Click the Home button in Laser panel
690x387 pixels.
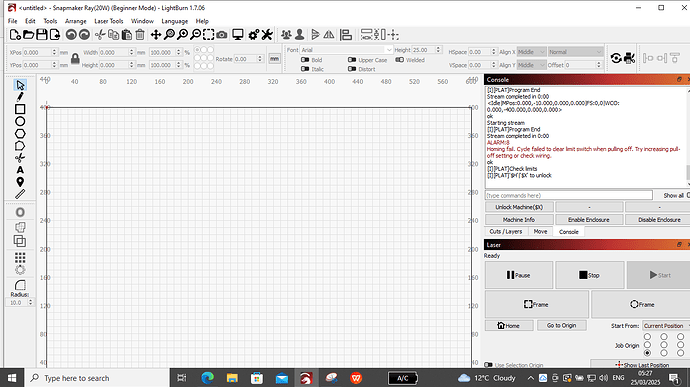pyautogui.click(x=509, y=325)
